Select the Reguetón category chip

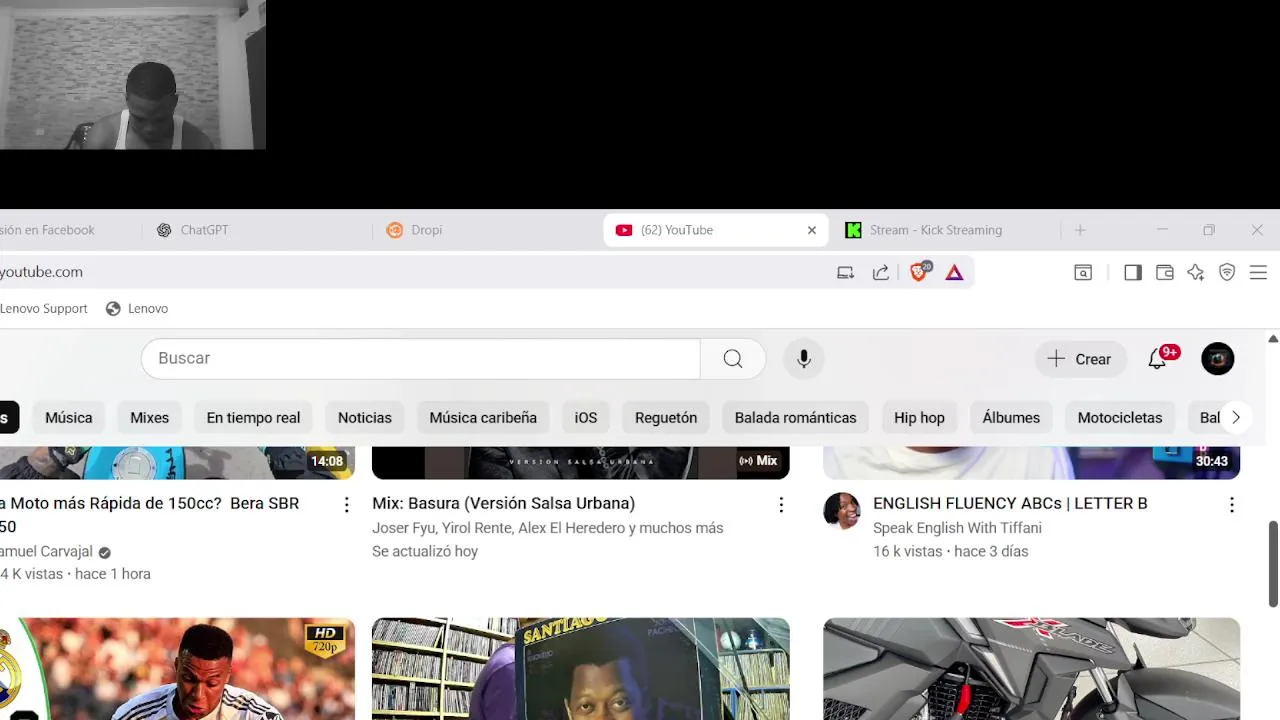pyautogui.click(x=666, y=418)
